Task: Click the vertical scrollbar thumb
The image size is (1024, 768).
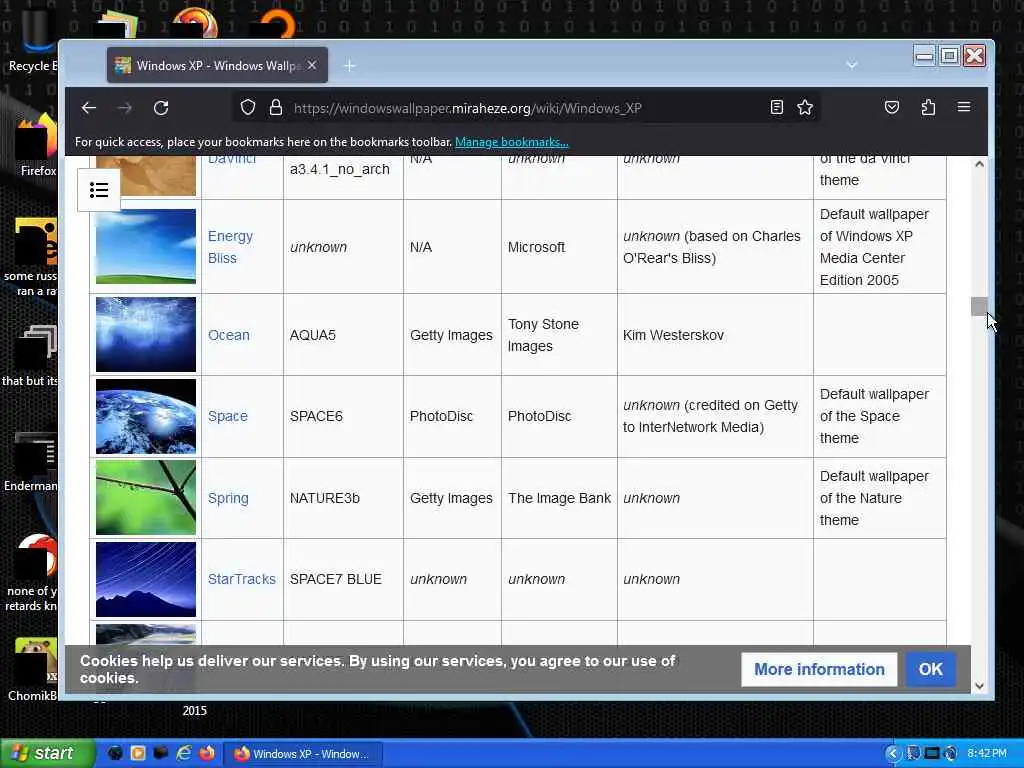Action: click(x=979, y=306)
